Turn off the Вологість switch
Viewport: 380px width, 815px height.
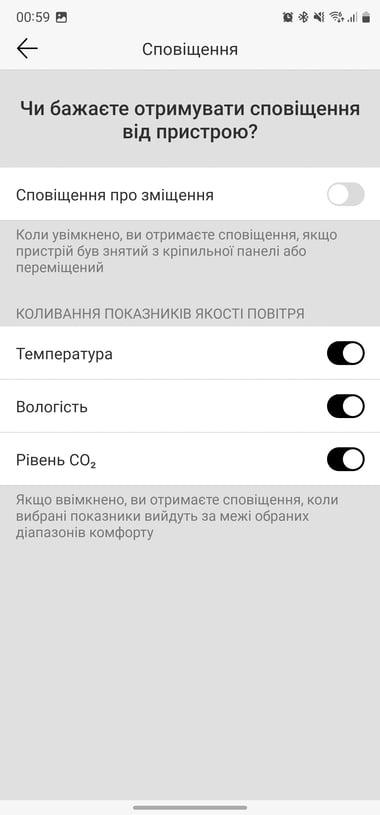(x=346, y=406)
